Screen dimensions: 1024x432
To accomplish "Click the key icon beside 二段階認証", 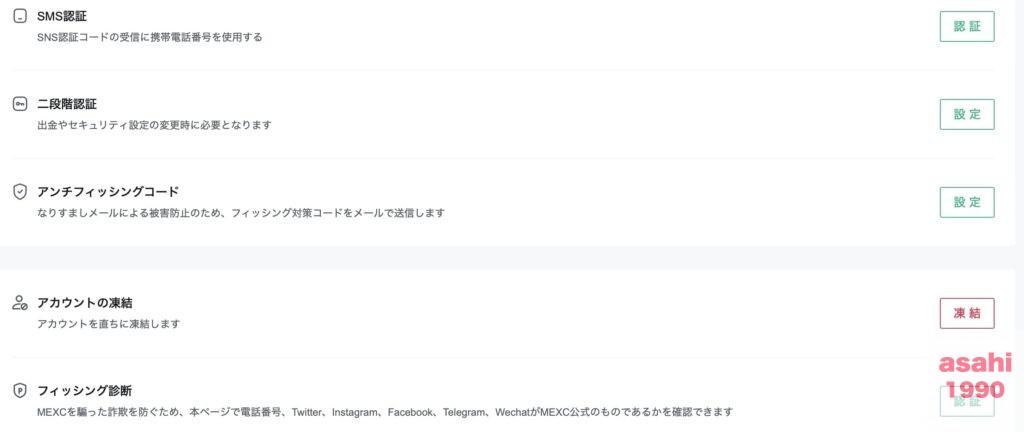I will [20, 104].
